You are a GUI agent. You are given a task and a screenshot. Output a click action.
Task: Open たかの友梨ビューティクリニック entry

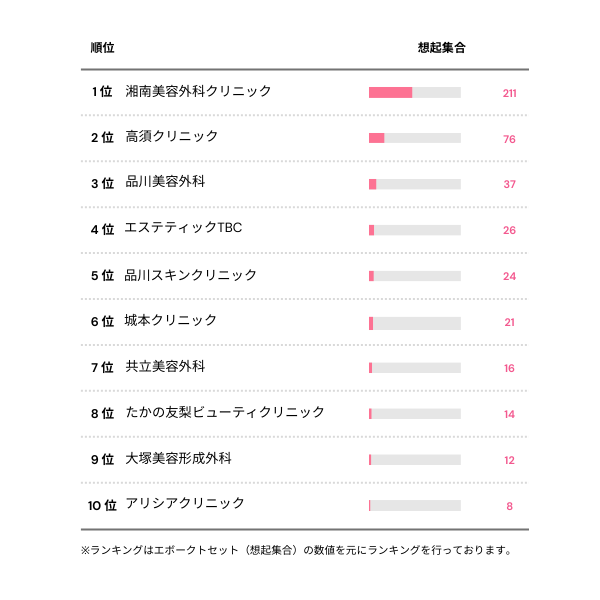tap(225, 413)
